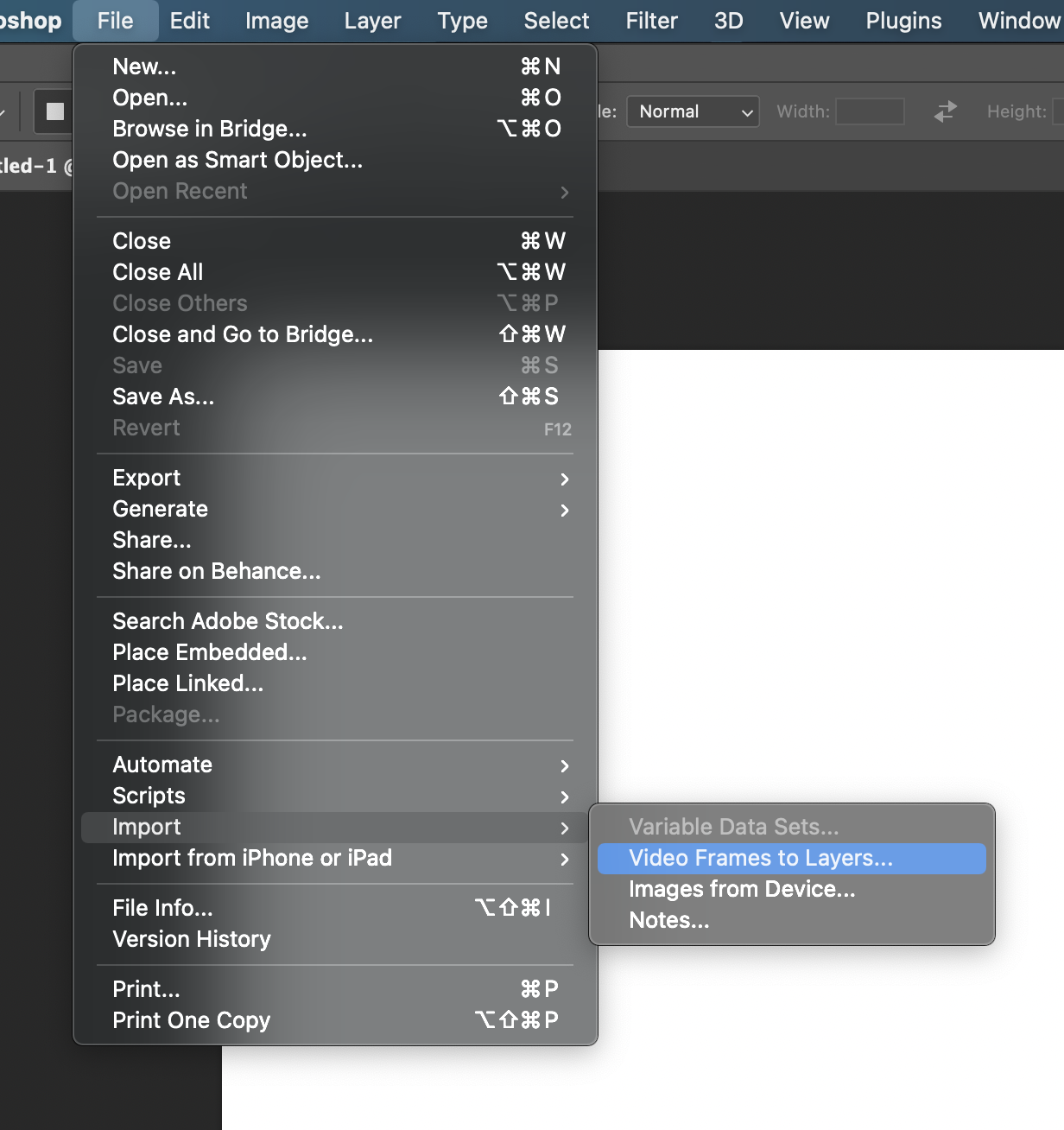1064x1130 pixels.
Task: Click the swap width and height icon
Action: click(946, 111)
